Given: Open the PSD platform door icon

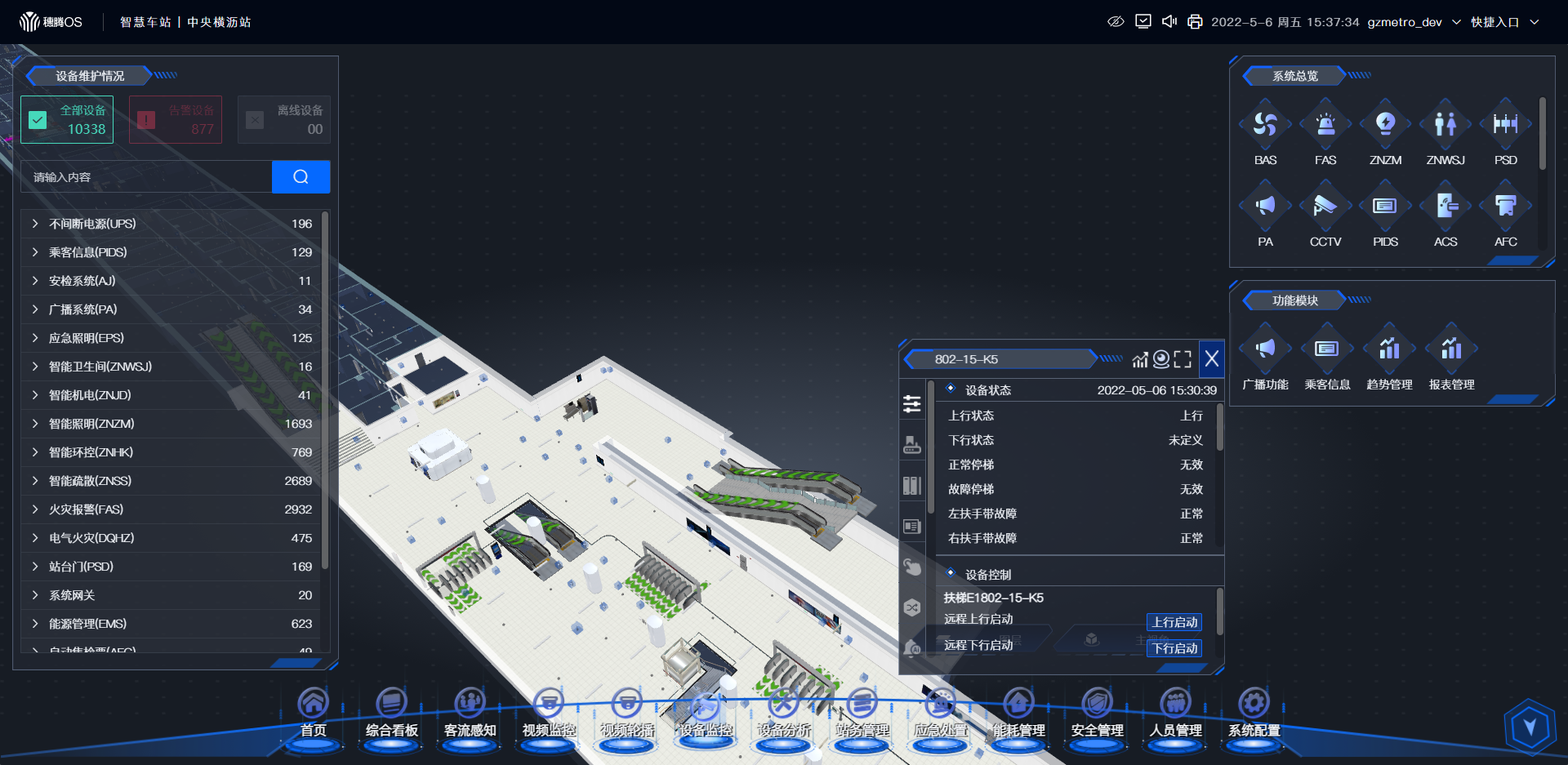Looking at the screenshot, I should [1505, 125].
